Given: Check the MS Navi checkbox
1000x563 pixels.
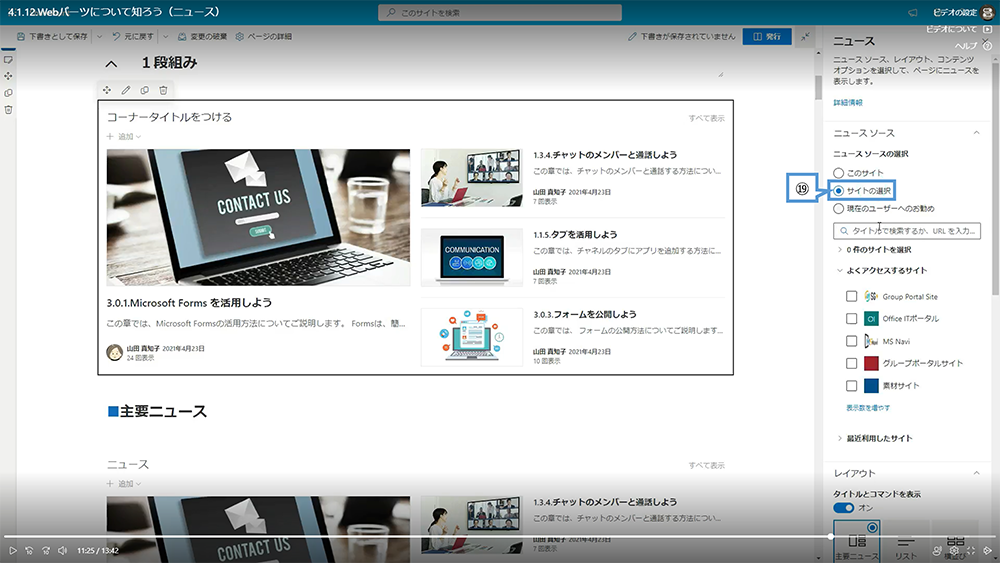Looking at the screenshot, I should click(x=851, y=341).
